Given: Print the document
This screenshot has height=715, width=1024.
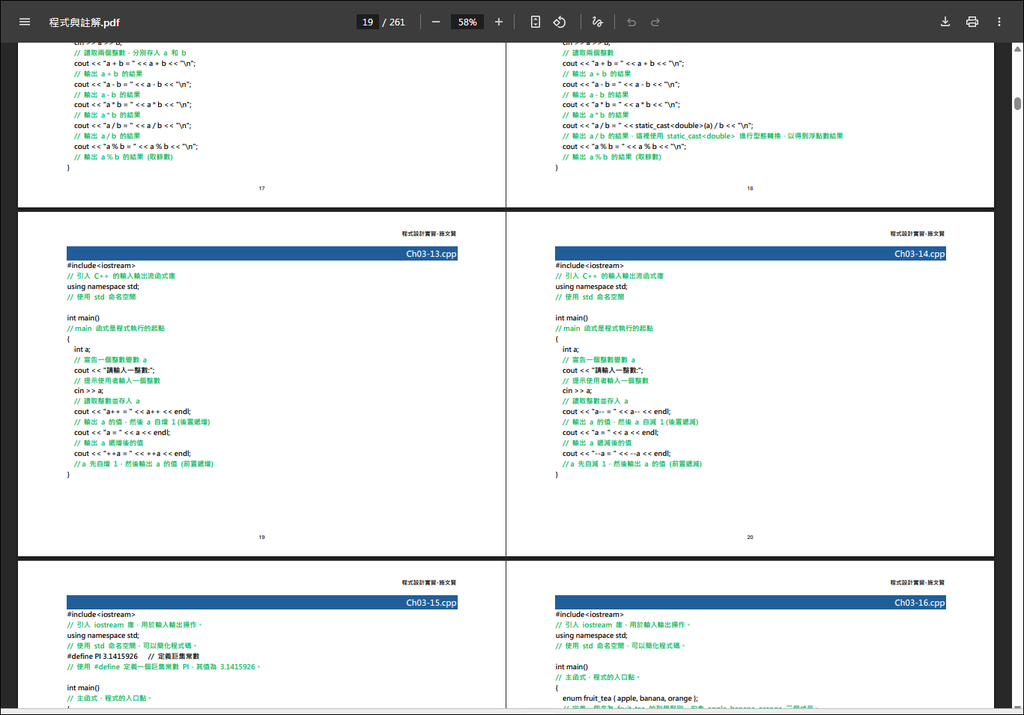Looking at the screenshot, I should pos(972,22).
